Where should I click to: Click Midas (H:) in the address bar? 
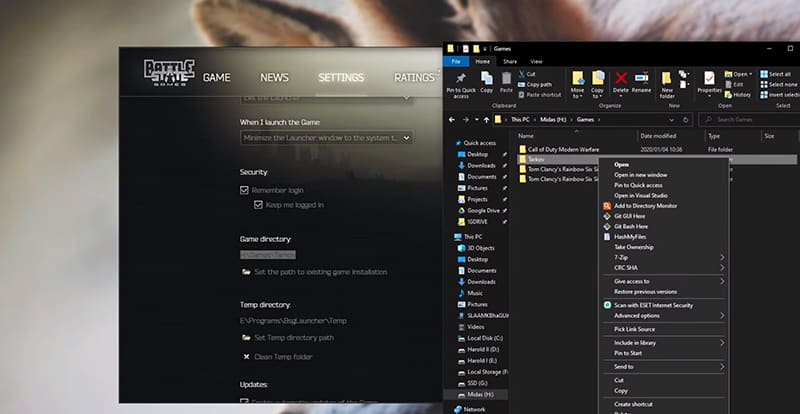[x=553, y=119]
